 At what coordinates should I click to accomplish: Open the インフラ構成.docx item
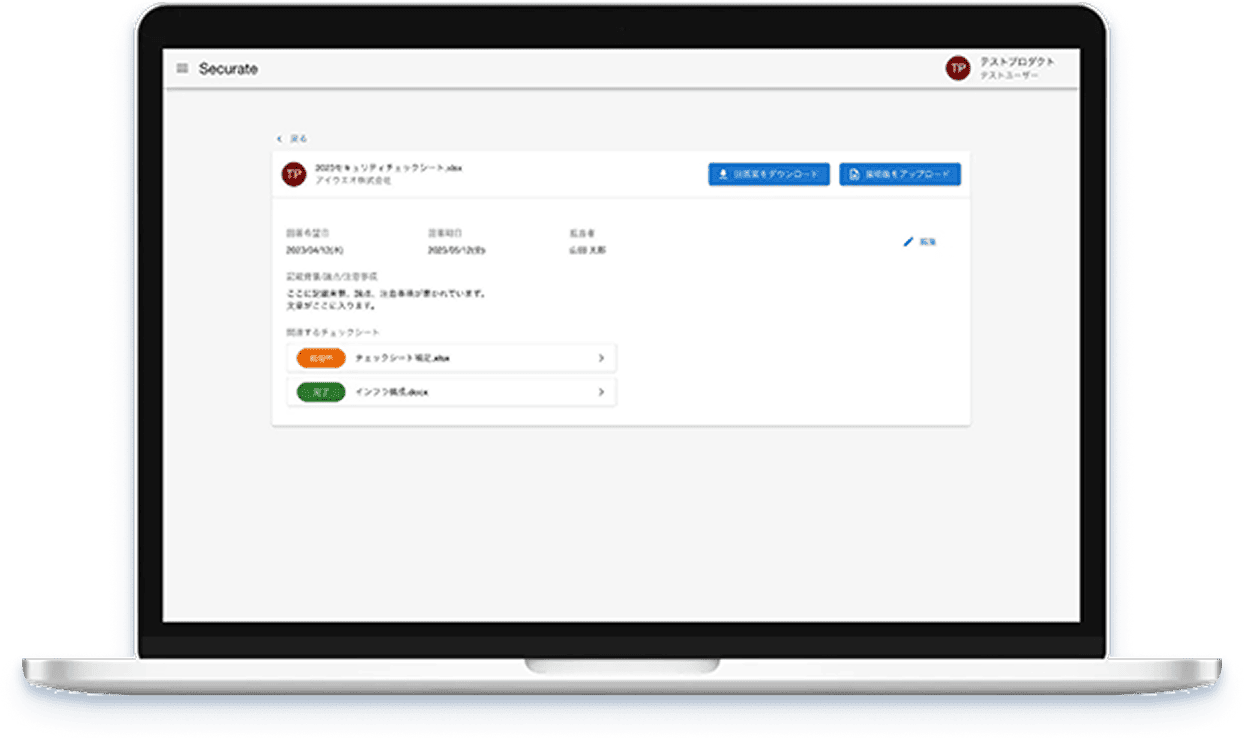(x=392, y=392)
